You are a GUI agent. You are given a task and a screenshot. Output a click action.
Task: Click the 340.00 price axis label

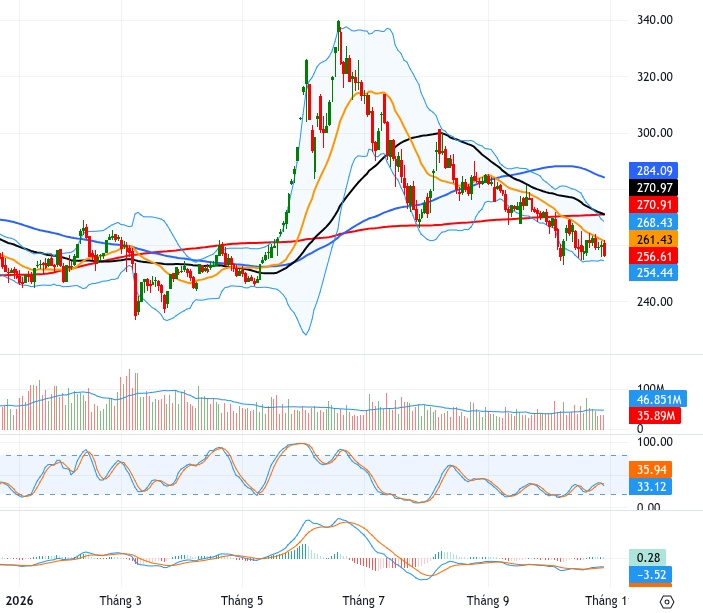click(655, 20)
